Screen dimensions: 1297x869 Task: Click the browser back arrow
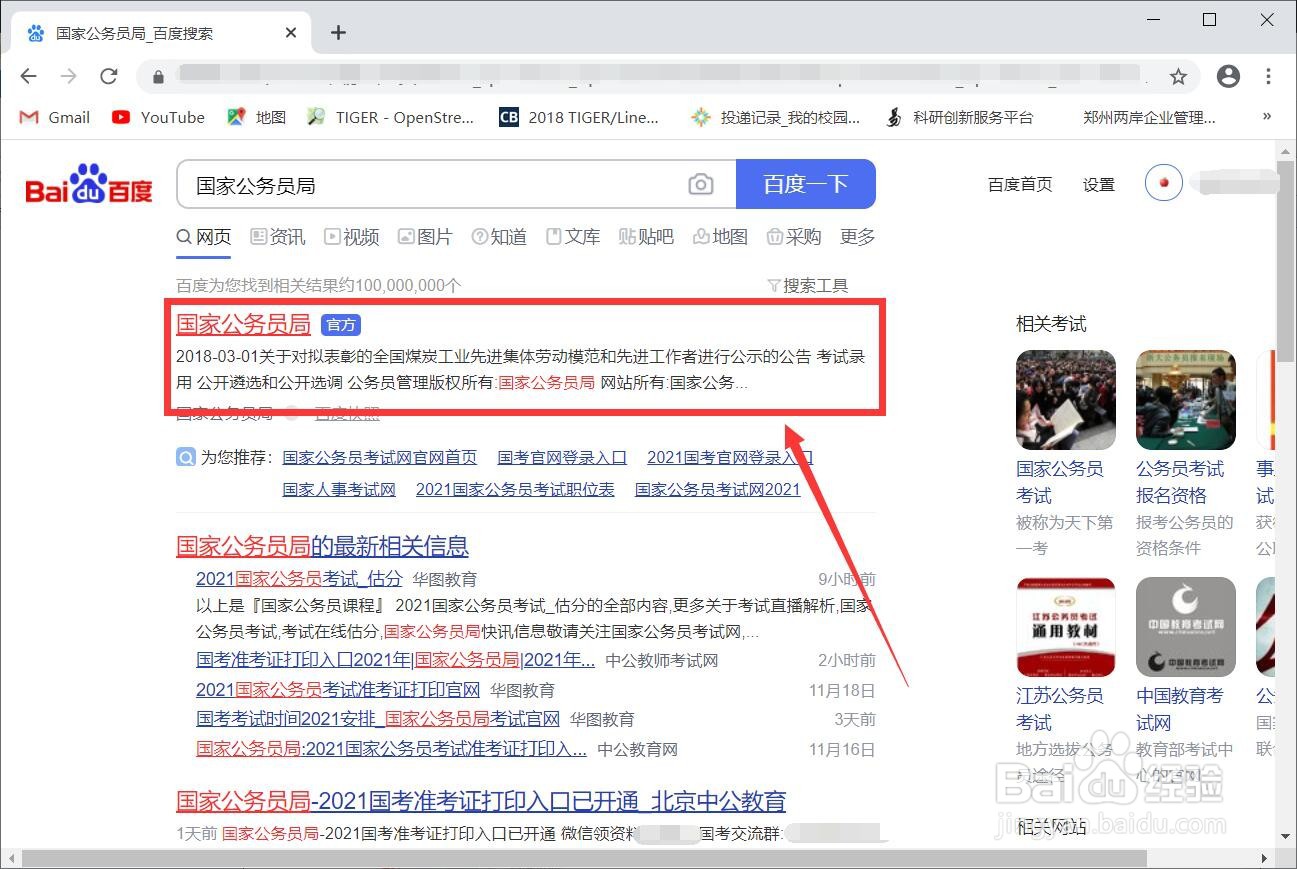pos(28,76)
